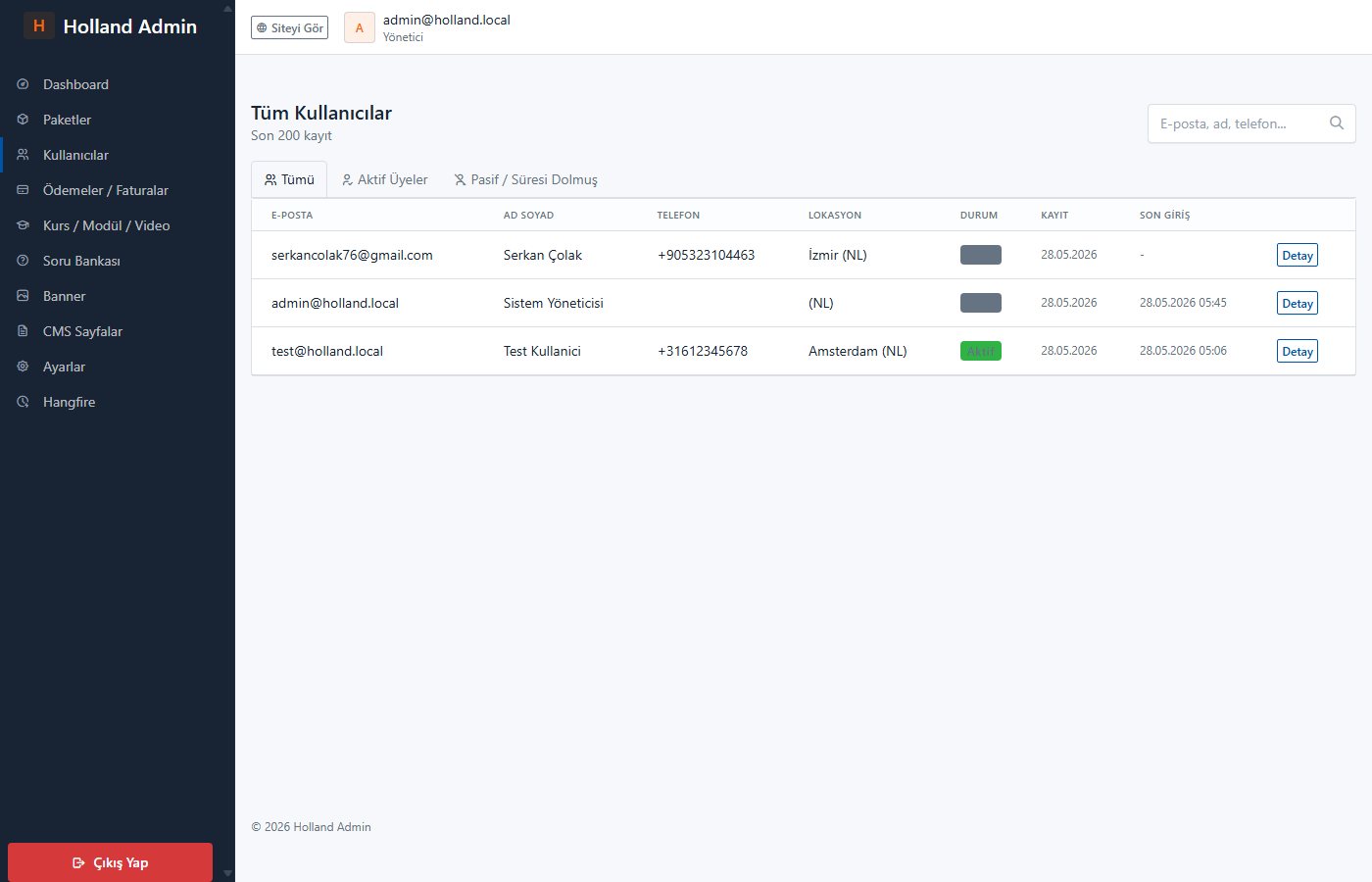Click the search magnifier icon

1336,123
